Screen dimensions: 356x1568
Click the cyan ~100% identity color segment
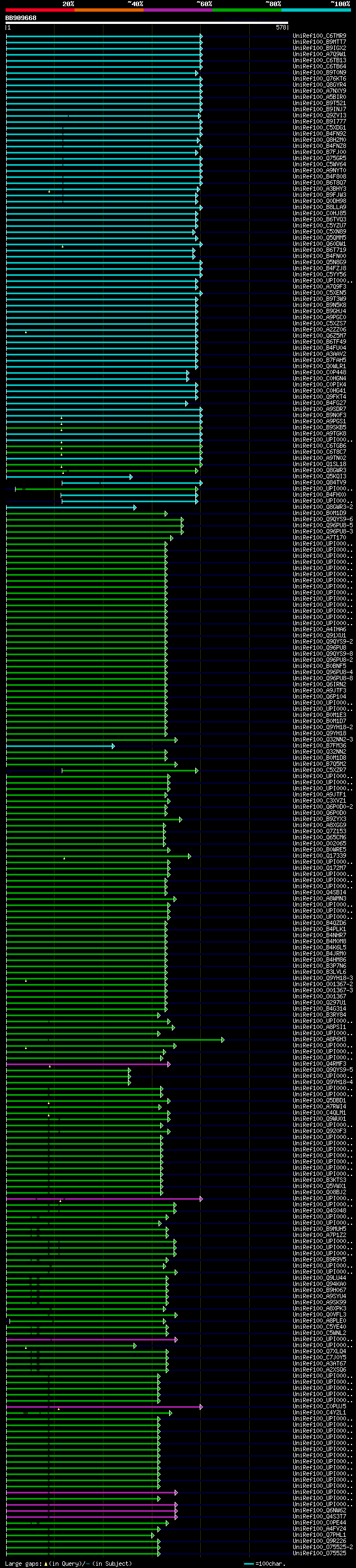pos(316,10)
